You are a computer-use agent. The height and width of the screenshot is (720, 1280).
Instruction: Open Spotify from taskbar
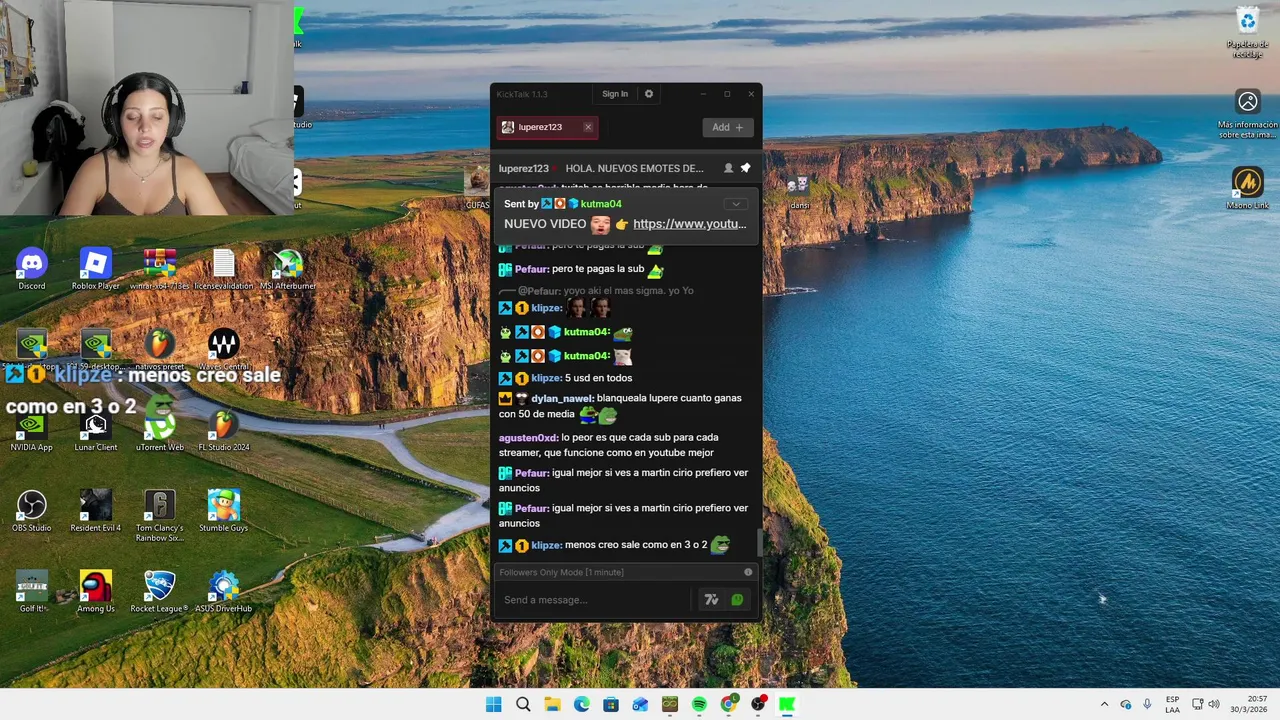click(699, 705)
